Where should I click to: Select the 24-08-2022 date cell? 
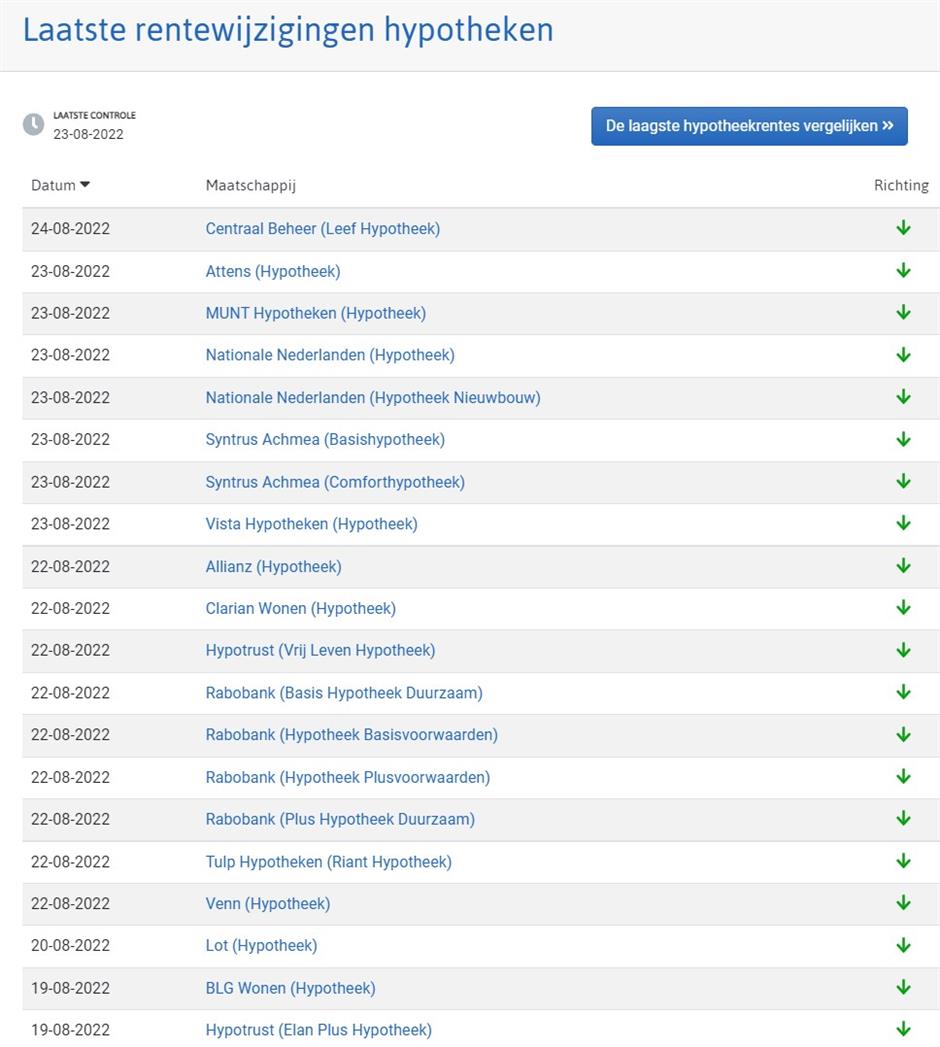pos(70,228)
